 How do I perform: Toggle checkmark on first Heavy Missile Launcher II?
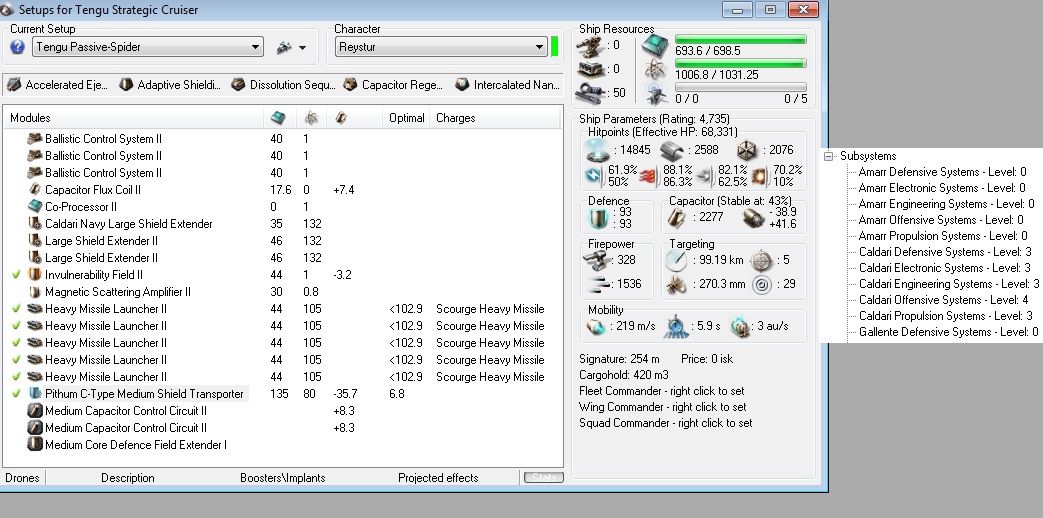click(x=16, y=309)
